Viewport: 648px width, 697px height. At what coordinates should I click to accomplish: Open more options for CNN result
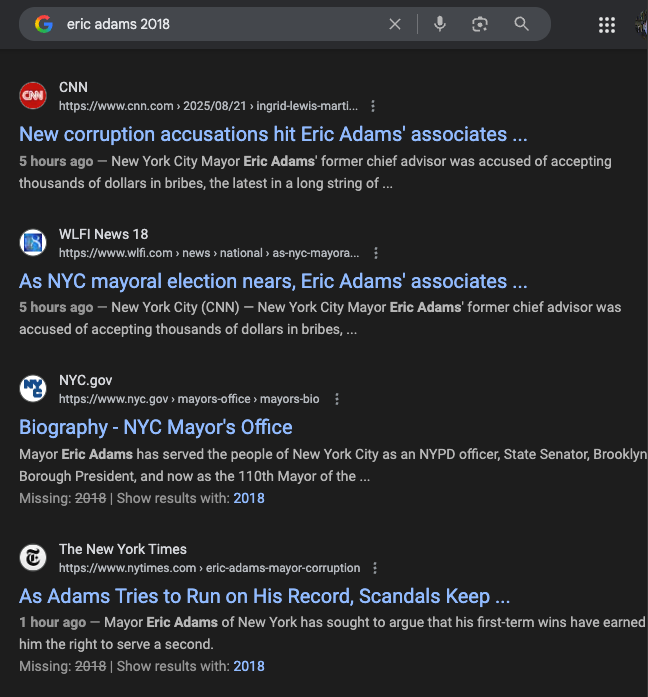pos(373,106)
